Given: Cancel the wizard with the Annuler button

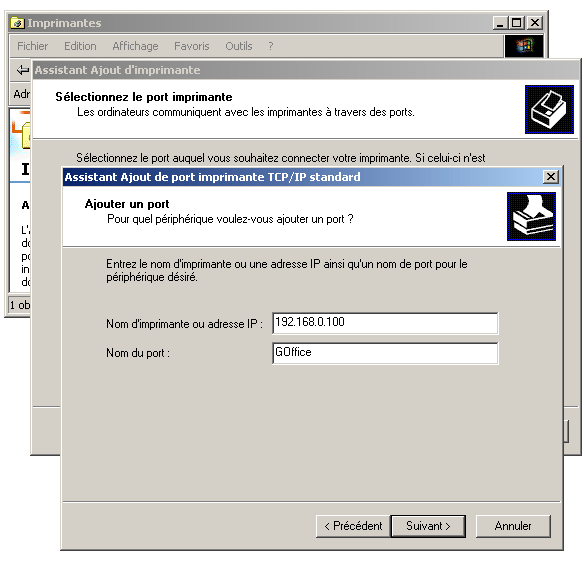Looking at the screenshot, I should [x=513, y=526].
